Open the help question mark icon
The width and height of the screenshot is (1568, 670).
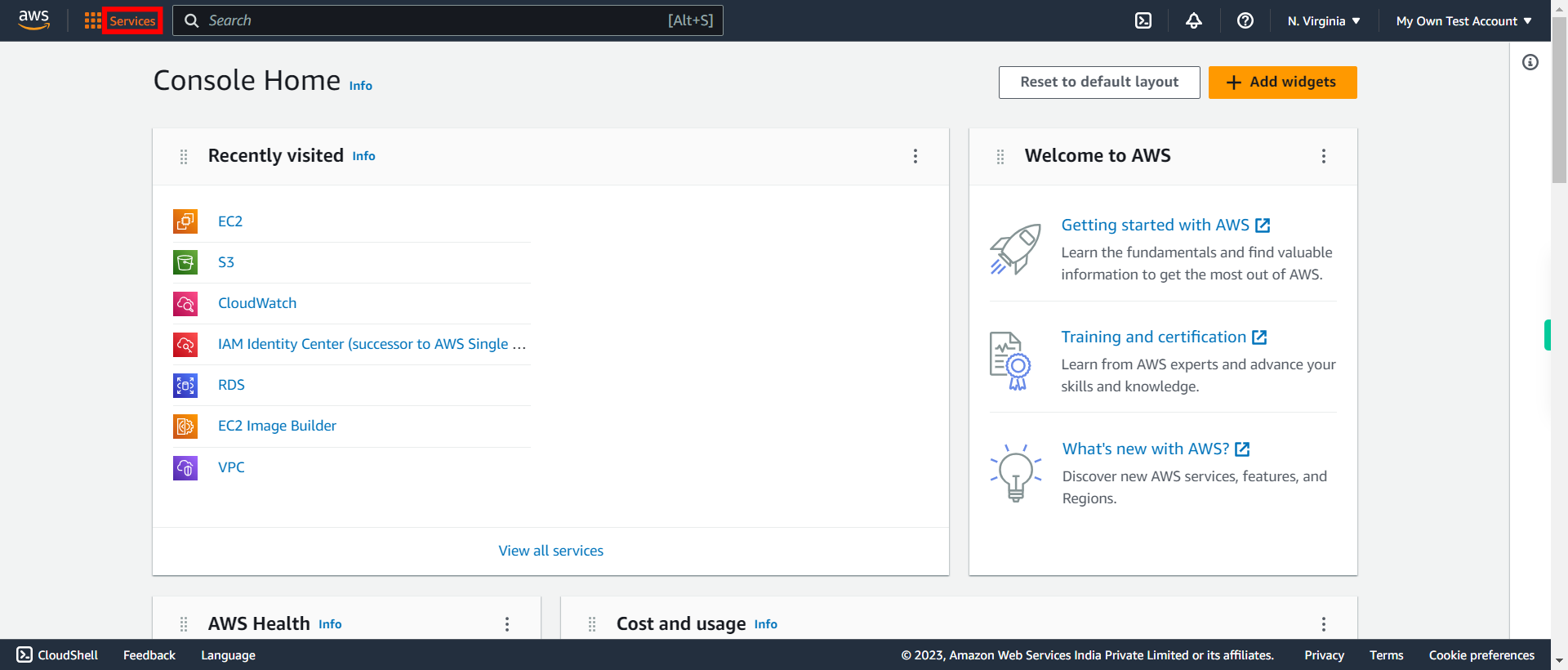coord(1245,20)
